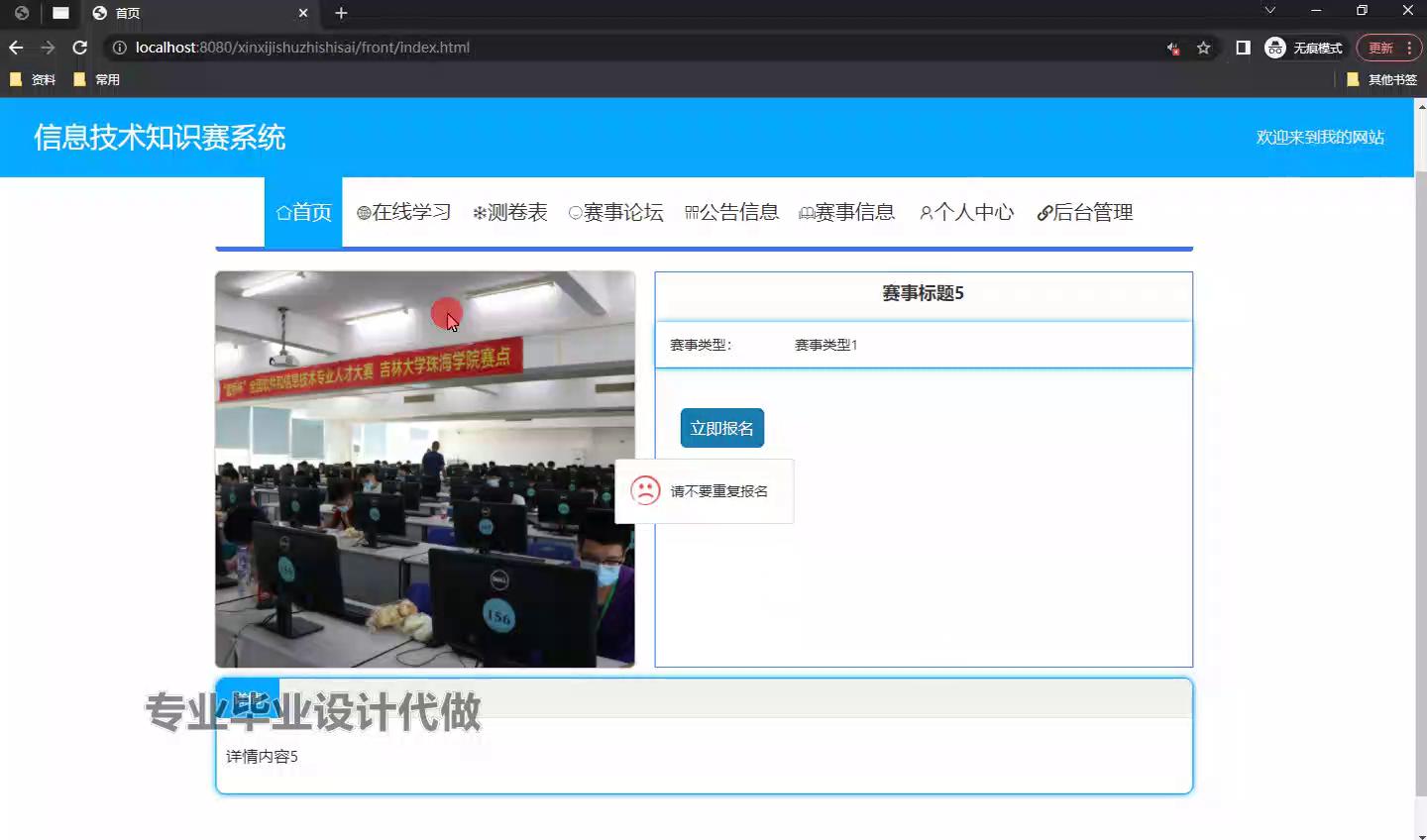Screen dimensions: 1427x840
Task: Open the 常用 bookmarks folder
Action: 96,79
